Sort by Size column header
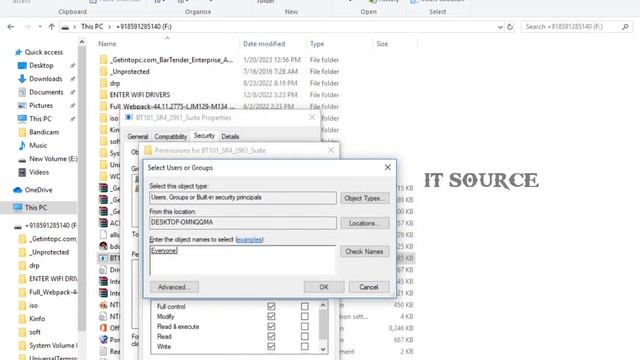 382,44
